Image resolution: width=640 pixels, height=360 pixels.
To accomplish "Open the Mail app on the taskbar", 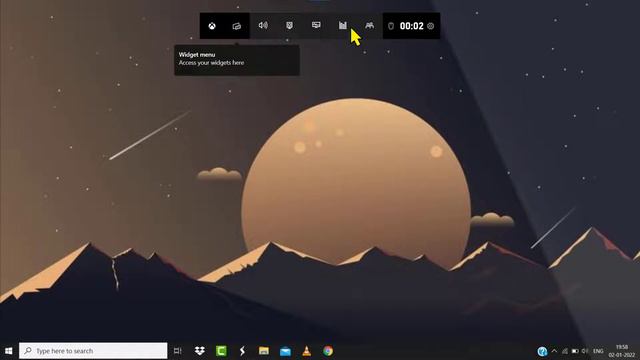I will (285, 351).
